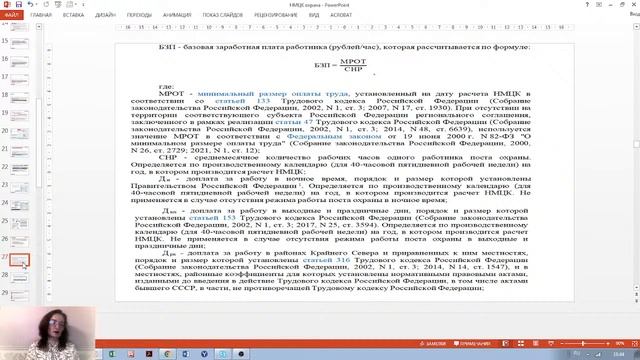This screenshot has height=360, width=640.
Task: Select slide 18 thumbnail
Action: 19,98
